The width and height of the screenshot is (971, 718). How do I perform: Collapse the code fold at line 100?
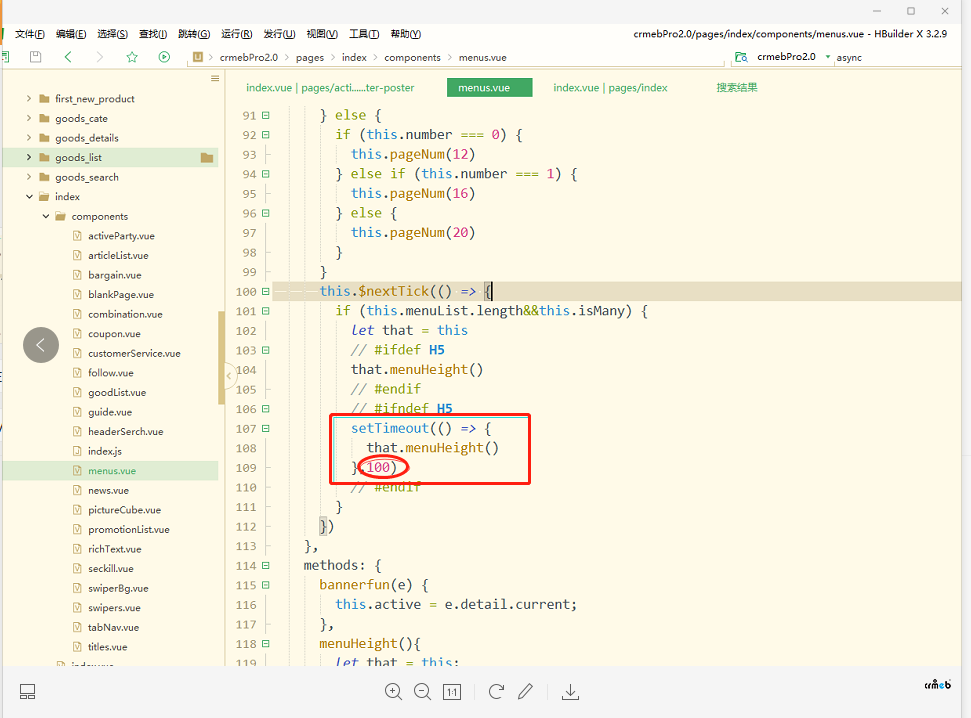(265, 292)
